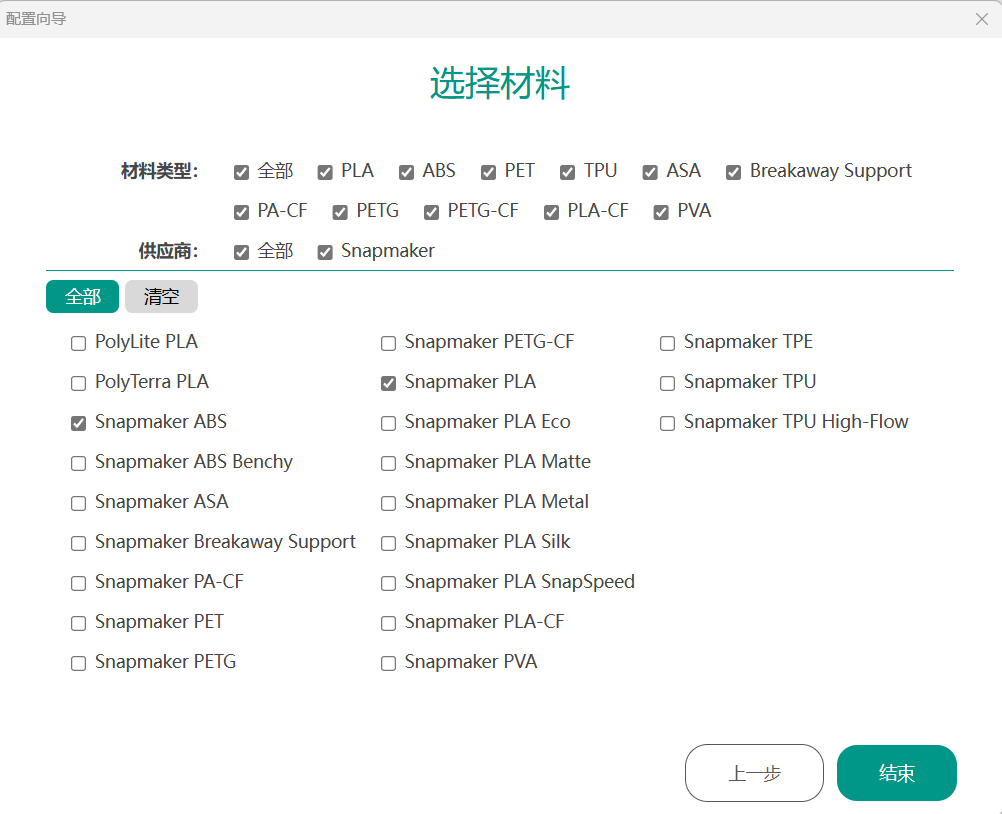The height and width of the screenshot is (814, 1002).
Task: Disable the PETG-CF material type filter
Action: coord(432,212)
